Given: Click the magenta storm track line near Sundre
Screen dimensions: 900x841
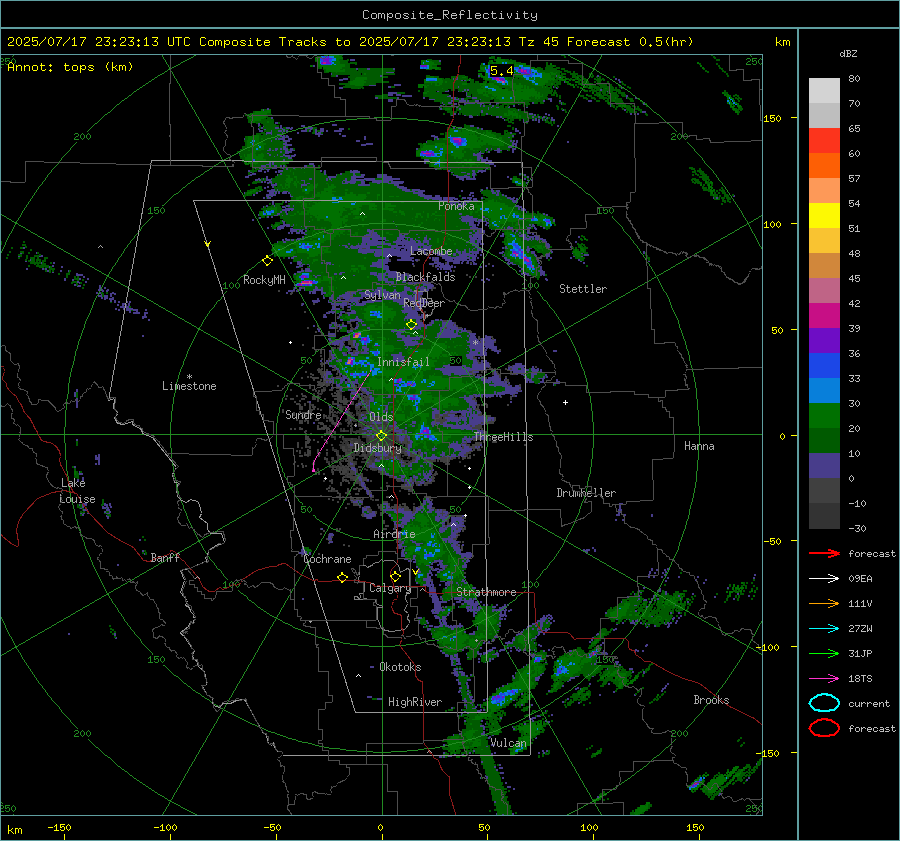Looking at the screenshot, I should click(x=340, y=421).
